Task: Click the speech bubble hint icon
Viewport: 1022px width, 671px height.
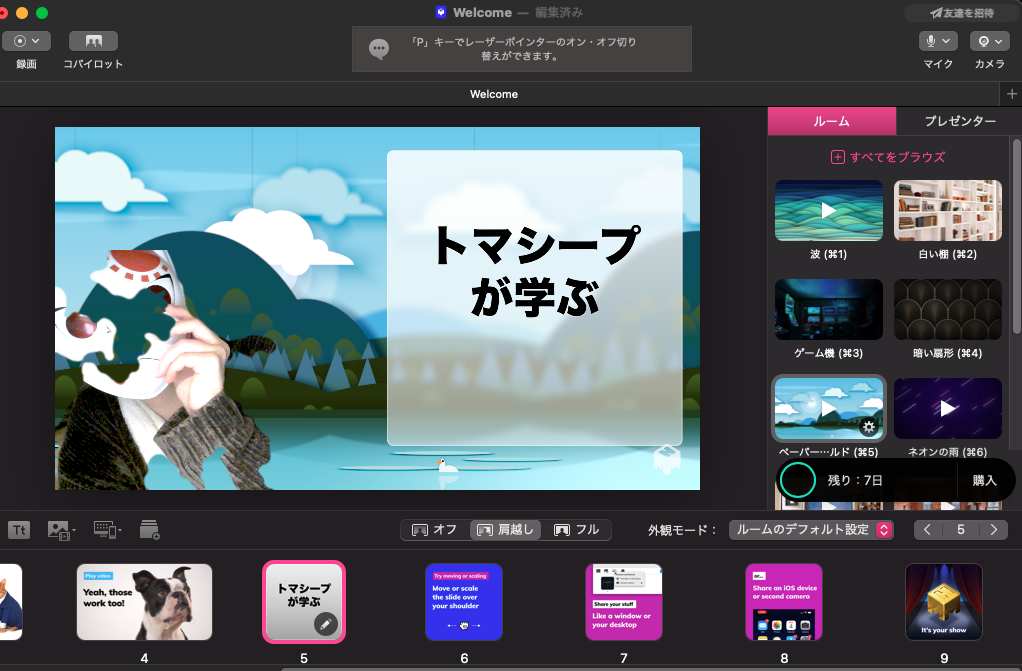Action: tap(379, 49)
